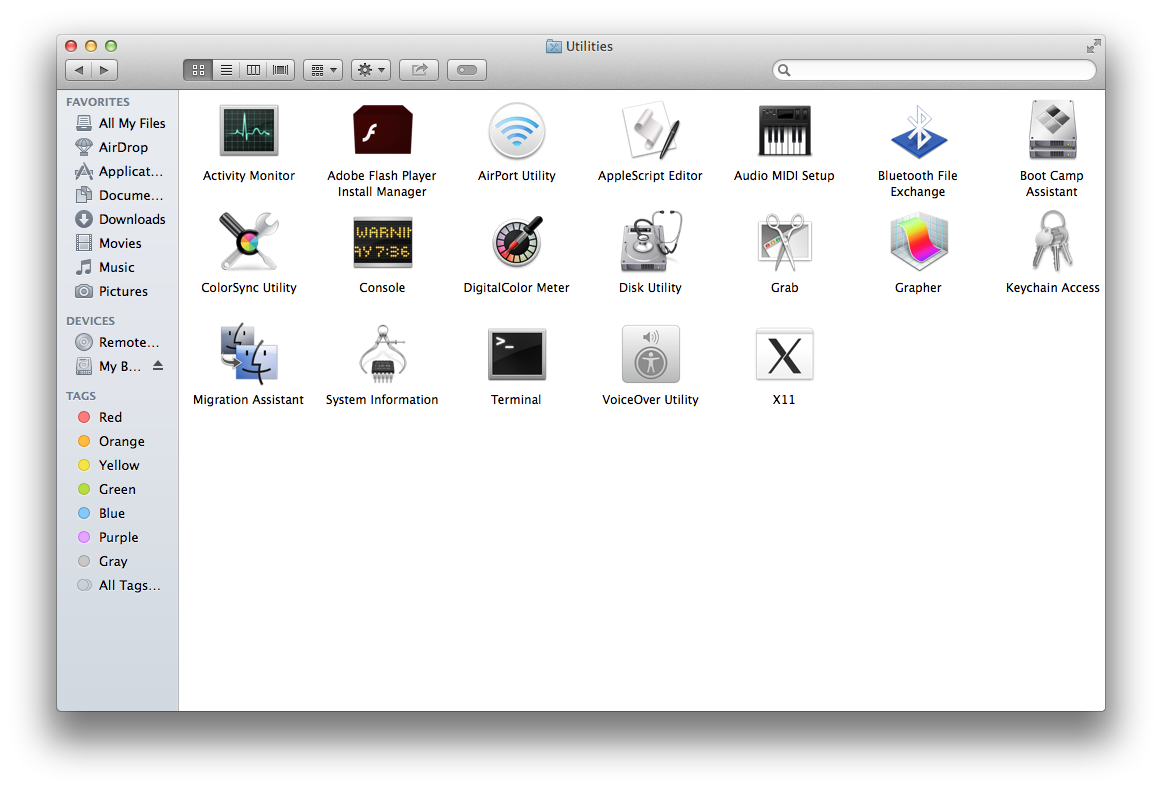
Task: Switch to icon view
Action: pyautogui.click(x=198, y=70)
